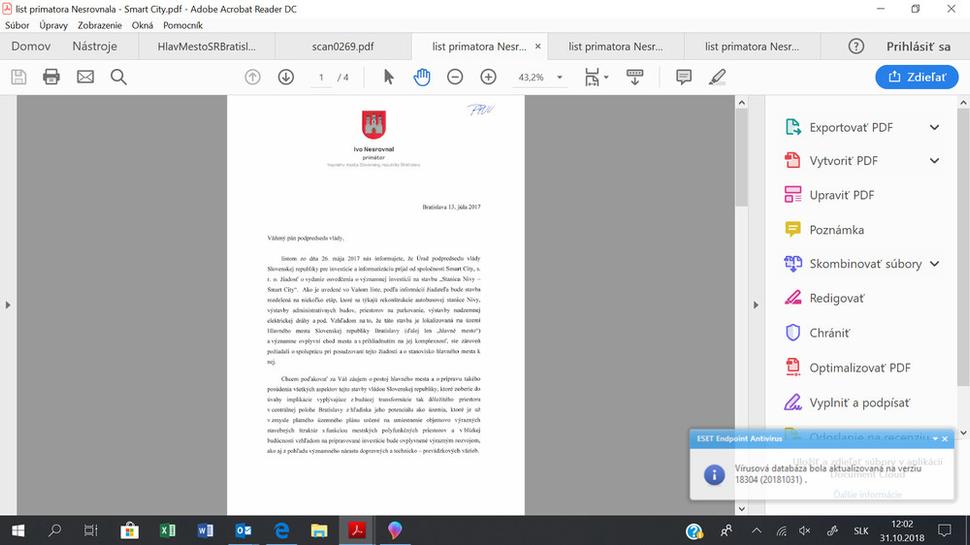The image size is (970, 545).
Task: Open Vytvoriť PDF tool
Action: click(x=843, y=161)
